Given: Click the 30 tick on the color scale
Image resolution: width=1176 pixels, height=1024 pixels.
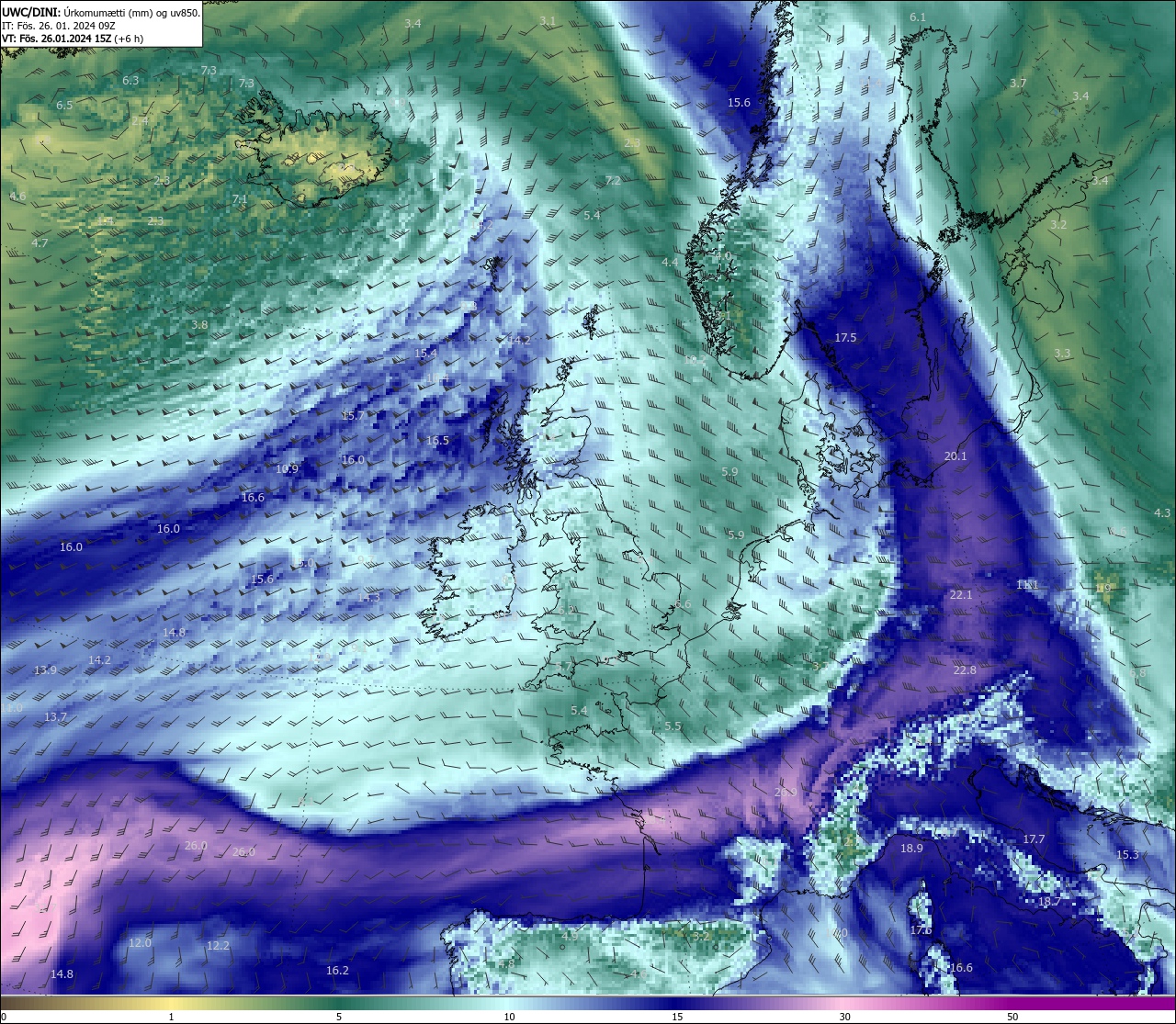Looking at the screenshot, I should [x=844, y=1017].
